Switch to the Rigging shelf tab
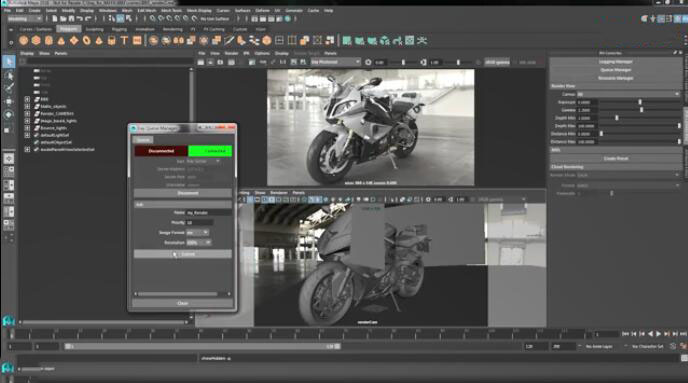The width and height of the screenshot is (688, 383). 119,29
